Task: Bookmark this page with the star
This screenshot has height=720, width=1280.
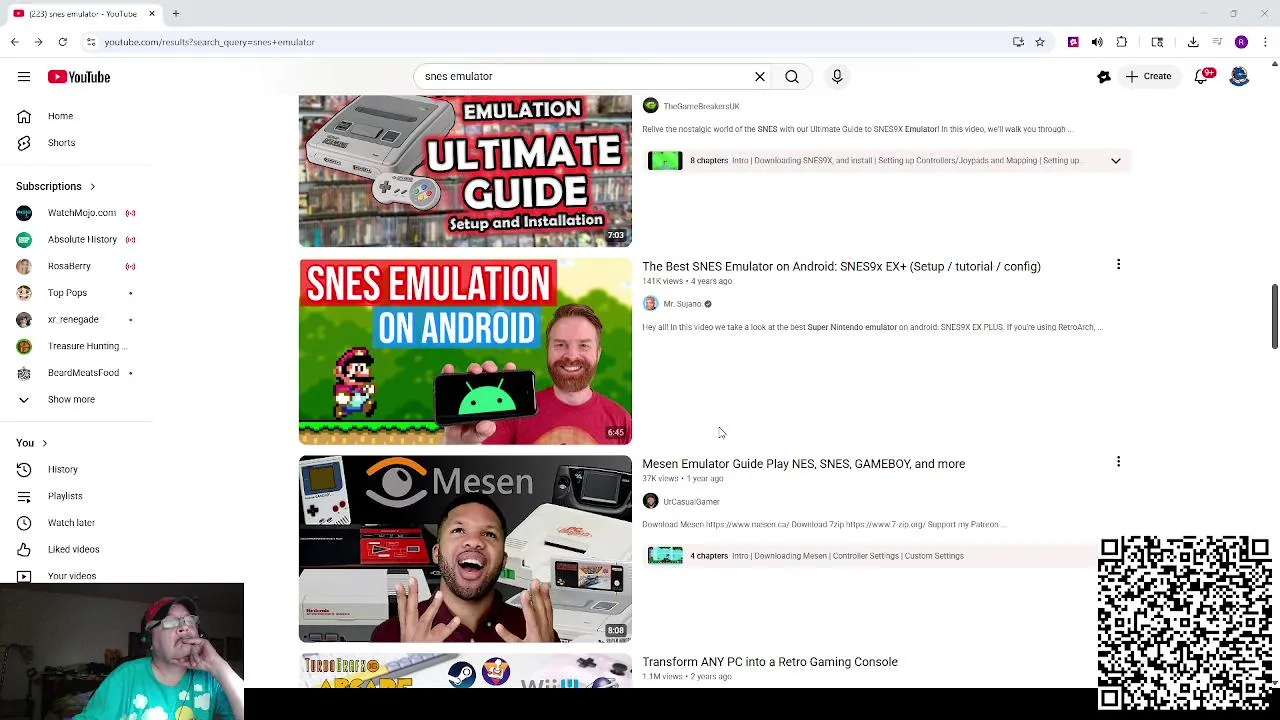Action: point(1040,42)
